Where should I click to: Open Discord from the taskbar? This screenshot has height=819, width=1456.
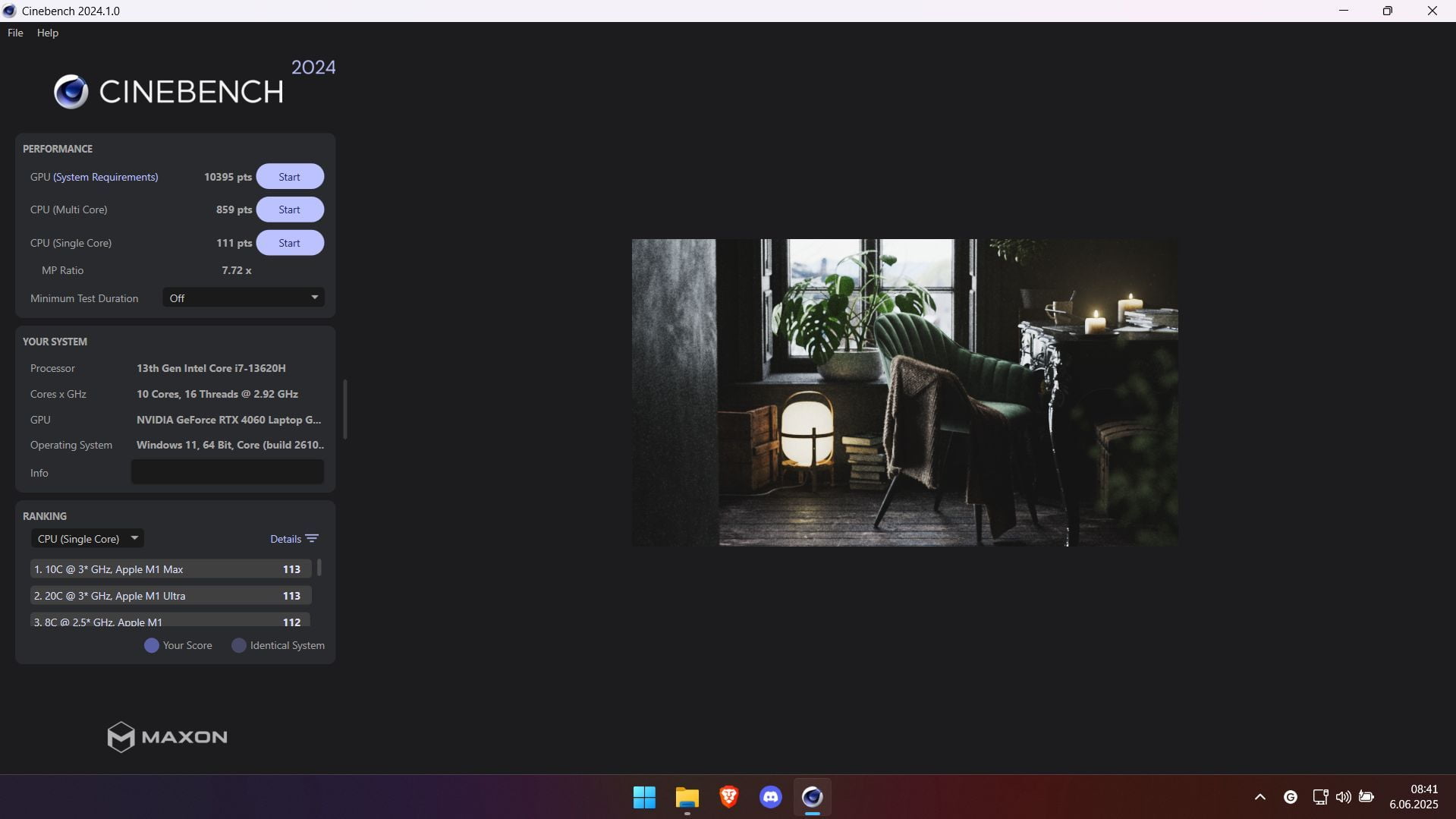tap(771, 797)
